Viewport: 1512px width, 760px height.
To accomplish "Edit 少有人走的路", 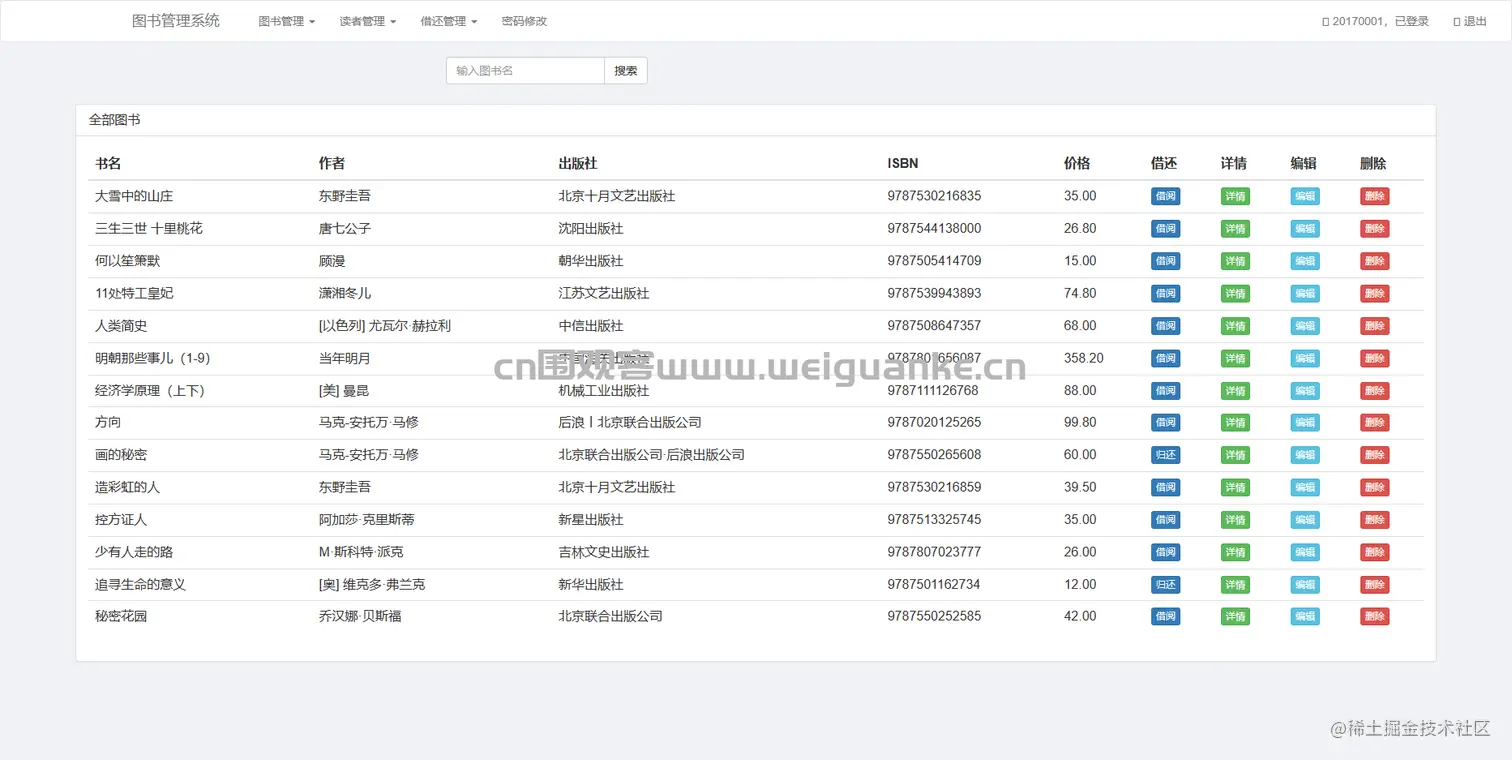I will click(1305, 552).
